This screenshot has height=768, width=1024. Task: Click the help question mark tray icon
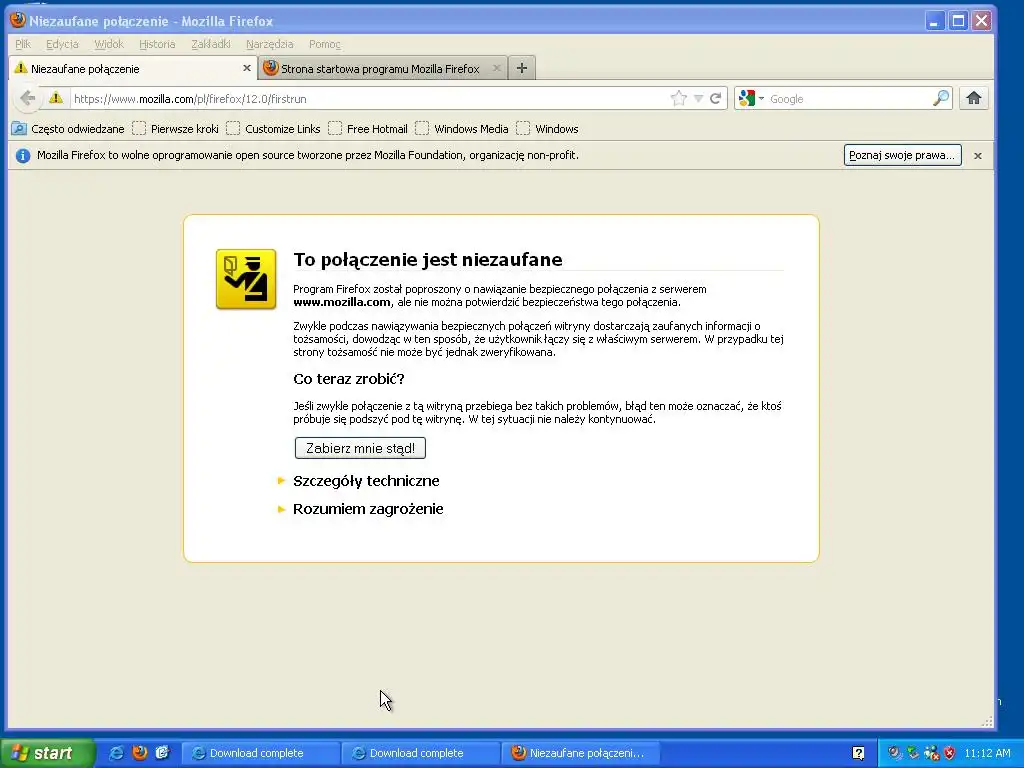[858, 753]
